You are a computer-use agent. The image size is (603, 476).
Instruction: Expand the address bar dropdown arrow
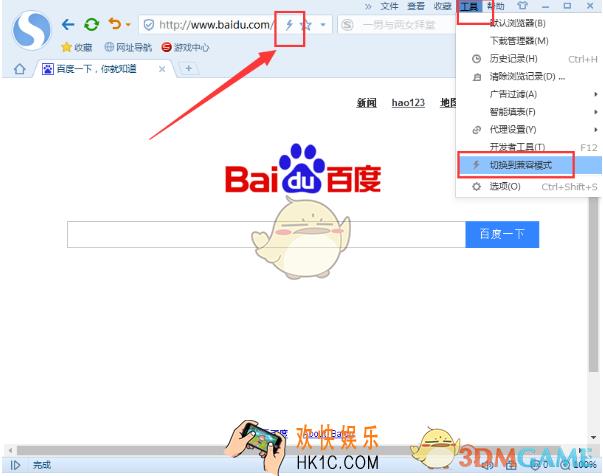[x=323, y=25]
